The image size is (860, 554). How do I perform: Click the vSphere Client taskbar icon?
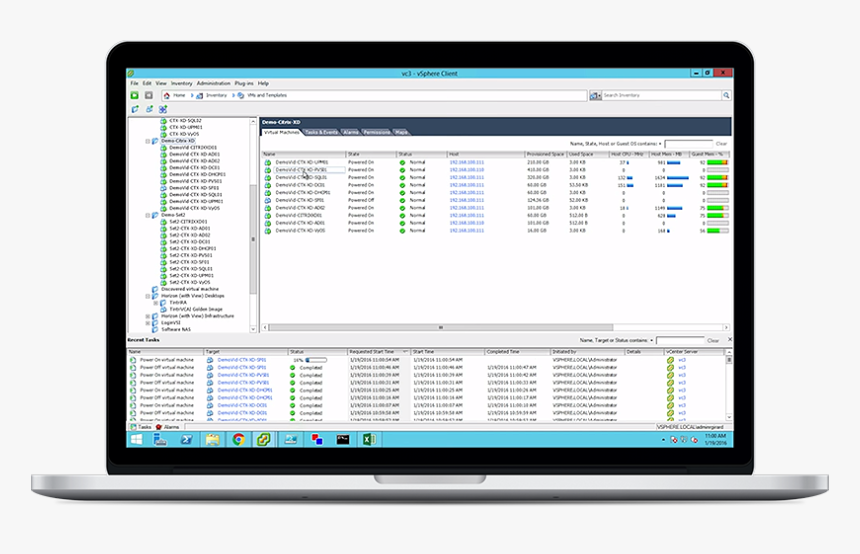click(x=264, y=439)
